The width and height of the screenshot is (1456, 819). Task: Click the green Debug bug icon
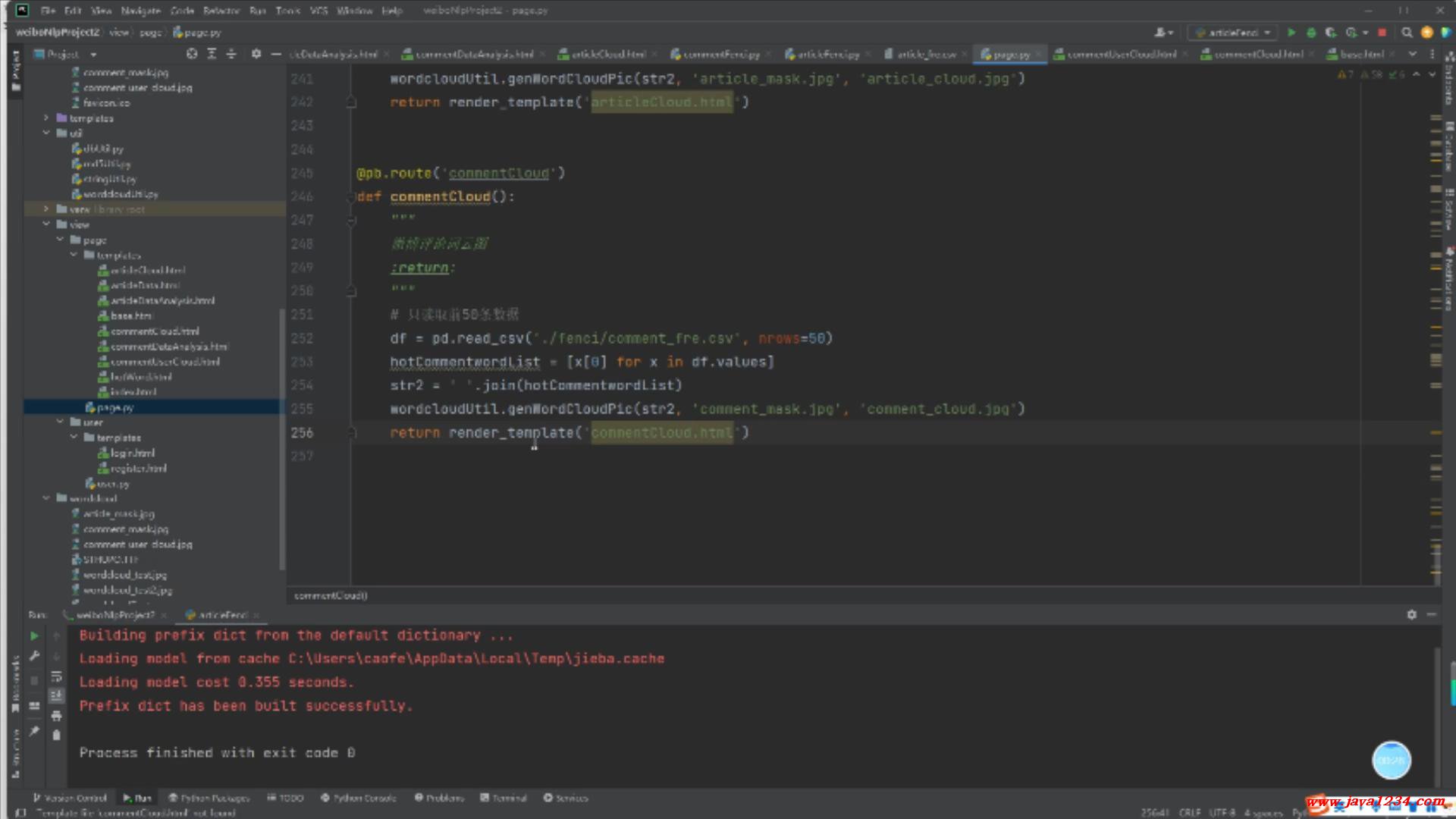click(x=1312, y=33)
